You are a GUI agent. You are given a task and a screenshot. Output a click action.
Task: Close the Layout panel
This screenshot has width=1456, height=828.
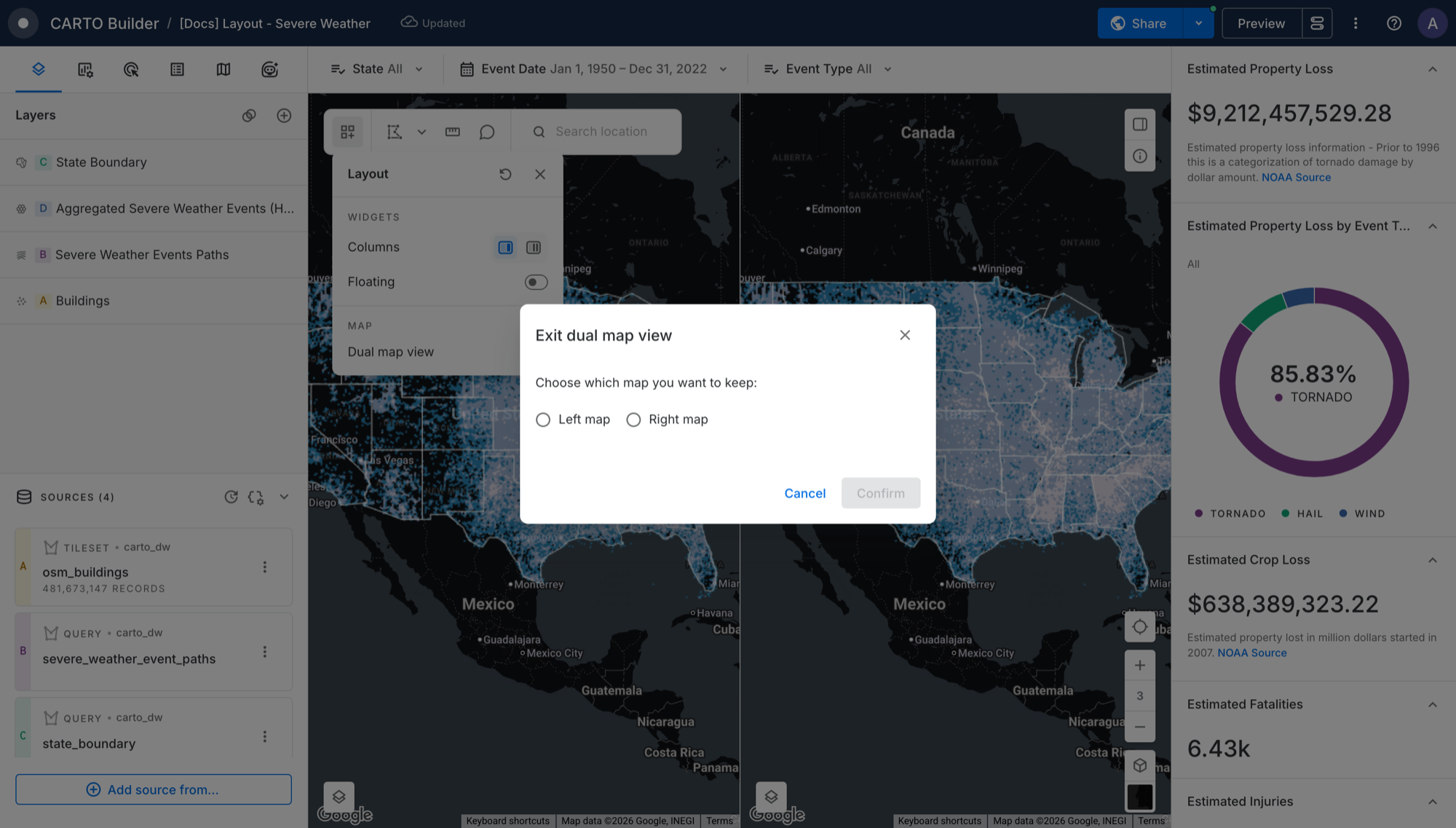[x=540, y=174]
